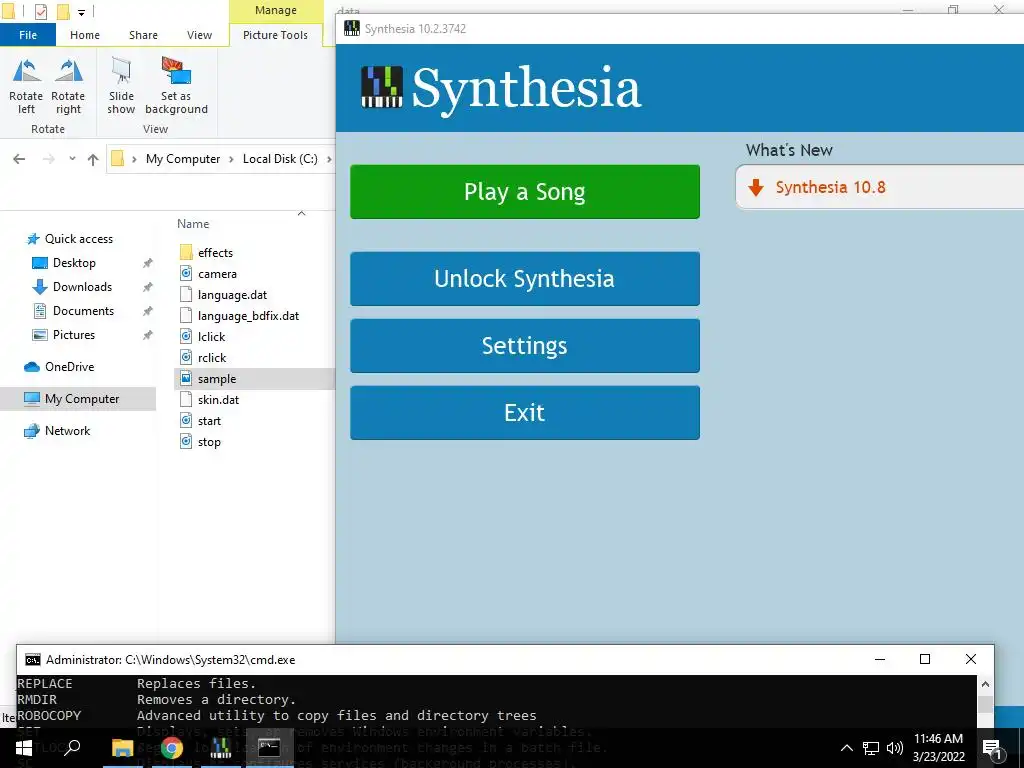The width and height of the screenshot is (1024, 768).
Task: Open quick access toolbar customize dropdown
Action: [x=82, y=12]
